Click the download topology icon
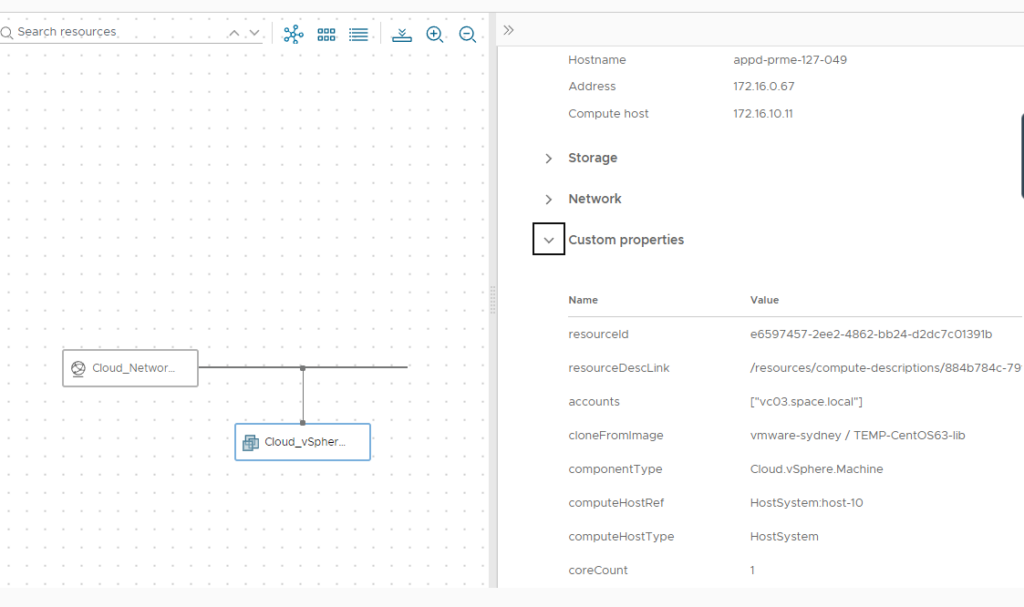 point(402,35)
